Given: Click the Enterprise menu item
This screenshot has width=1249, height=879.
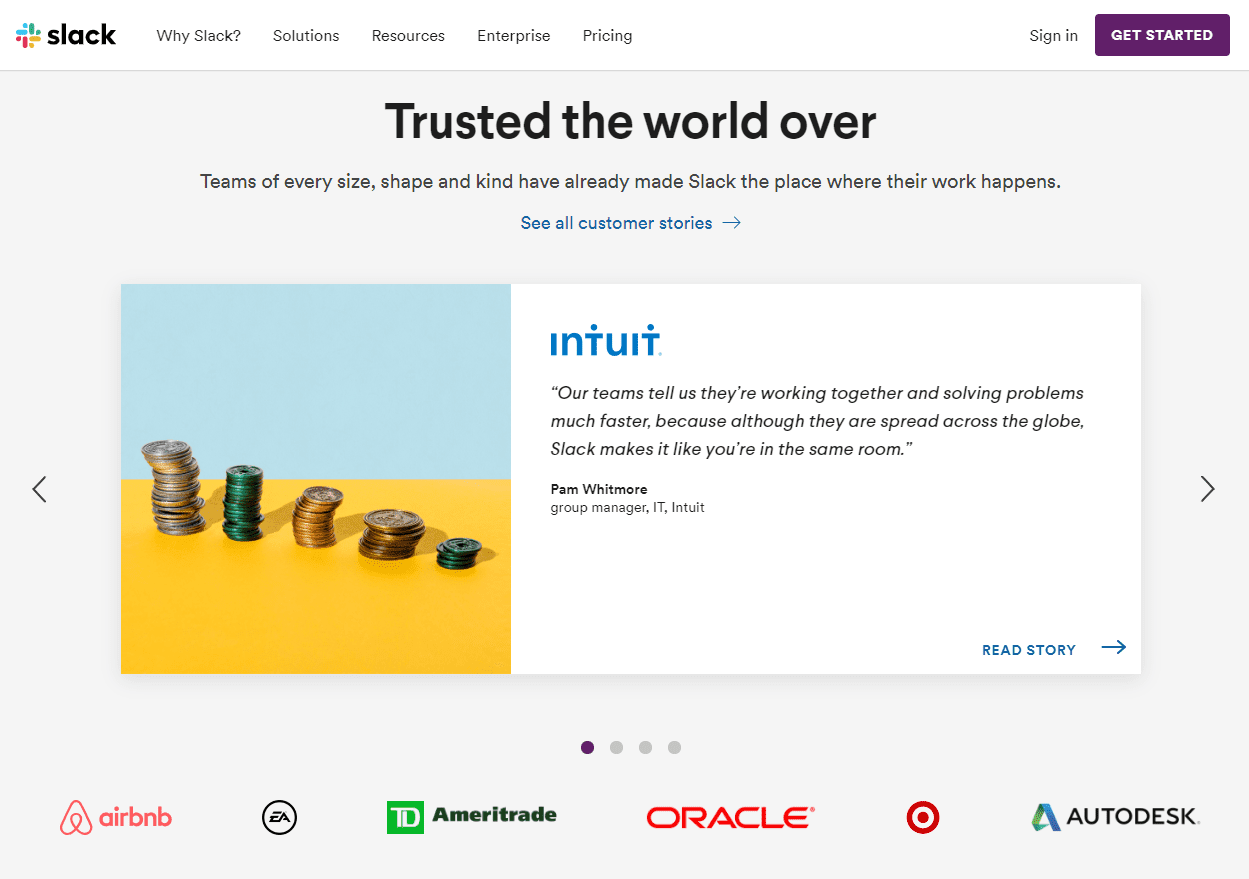Looking at the screenshot, I should 513,35.
